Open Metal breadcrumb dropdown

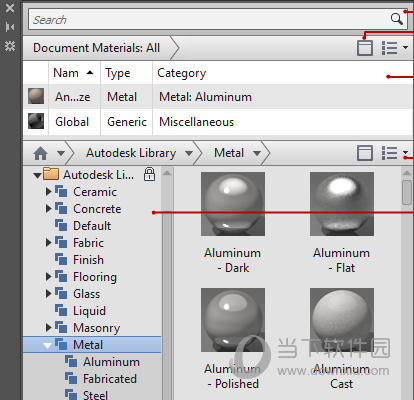(257, 153)
